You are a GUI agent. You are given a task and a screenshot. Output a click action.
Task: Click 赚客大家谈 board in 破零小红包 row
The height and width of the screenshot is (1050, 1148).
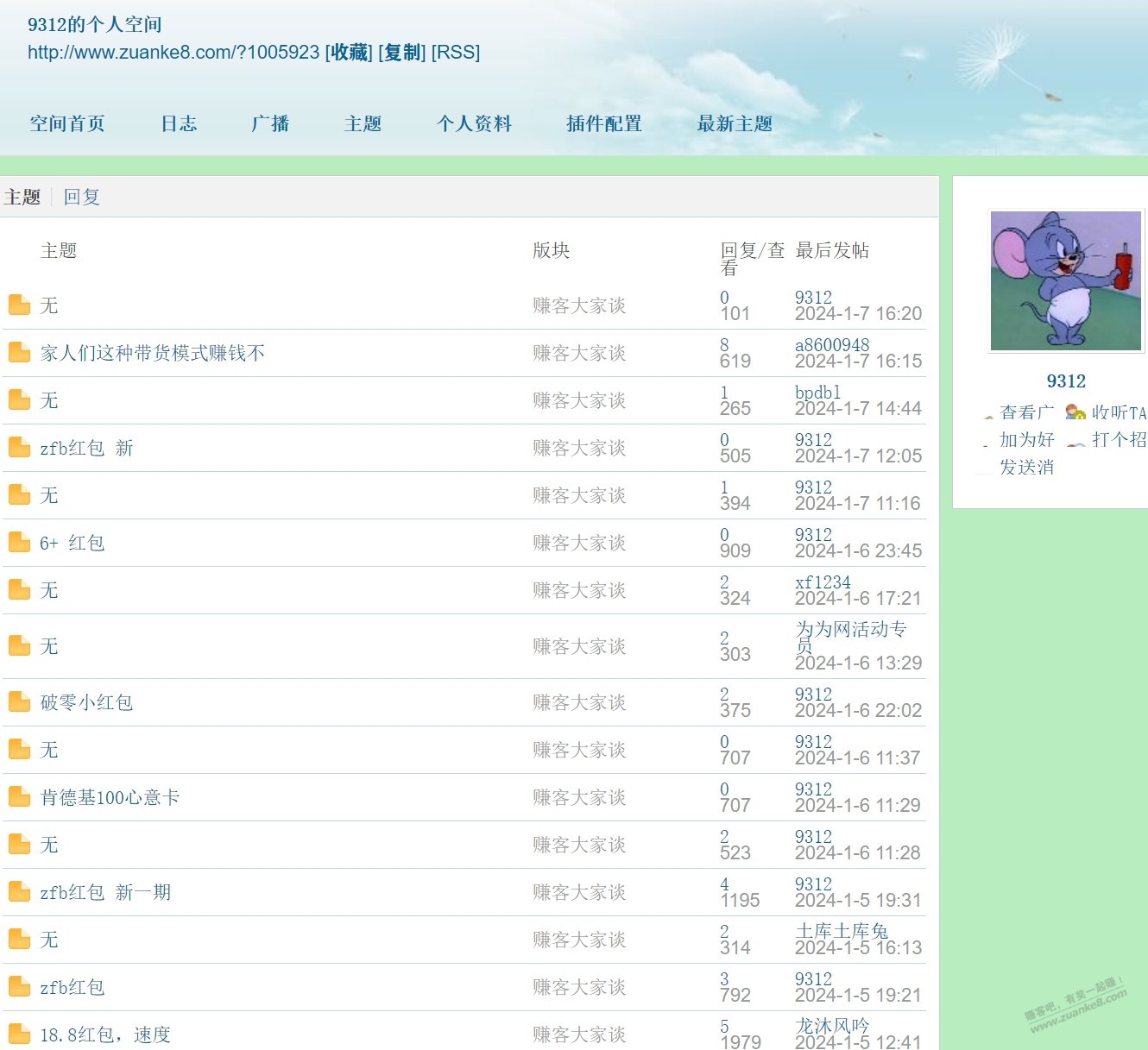(579, 702)
